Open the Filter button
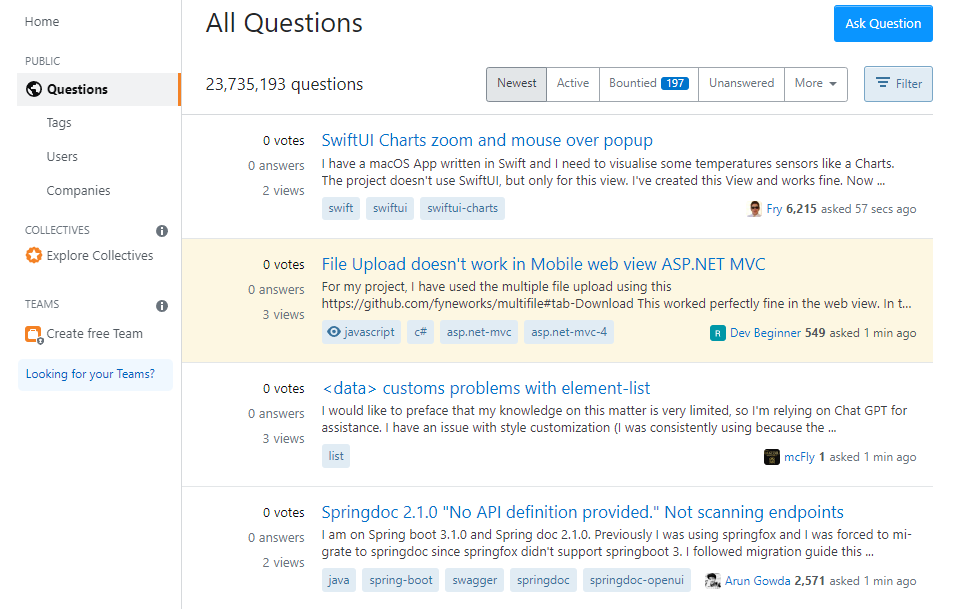Image resolution: width=955 pixels, height=609 pixels. click(898, 84)
